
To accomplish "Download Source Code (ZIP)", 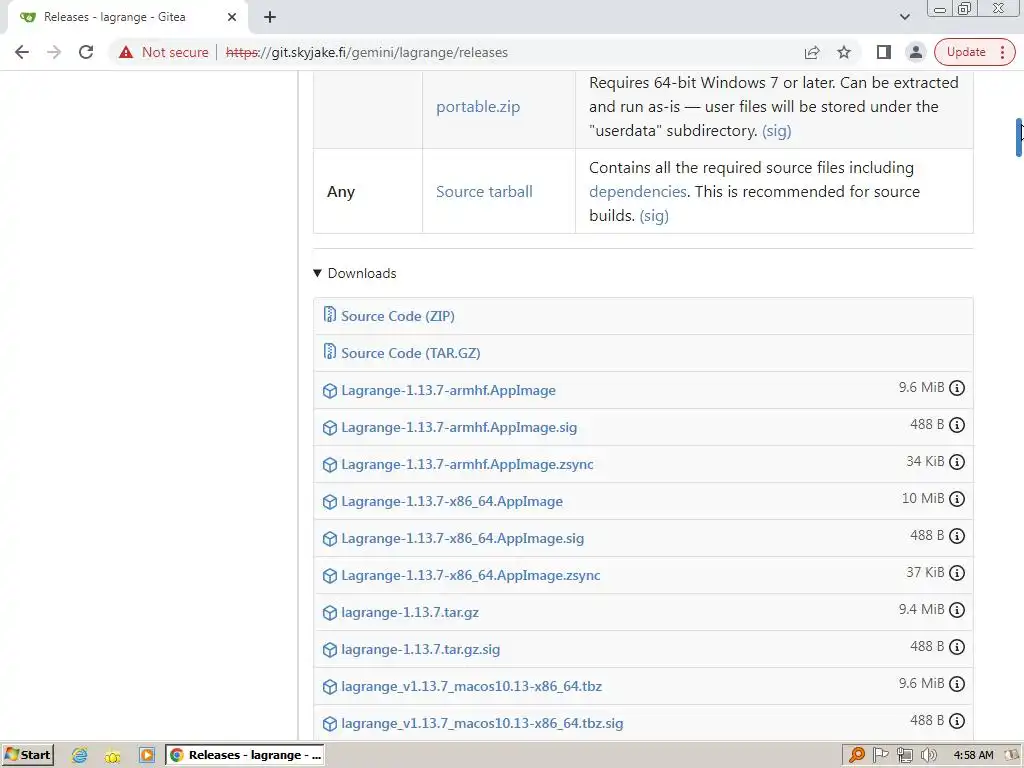I will click(x=398, y=316).
